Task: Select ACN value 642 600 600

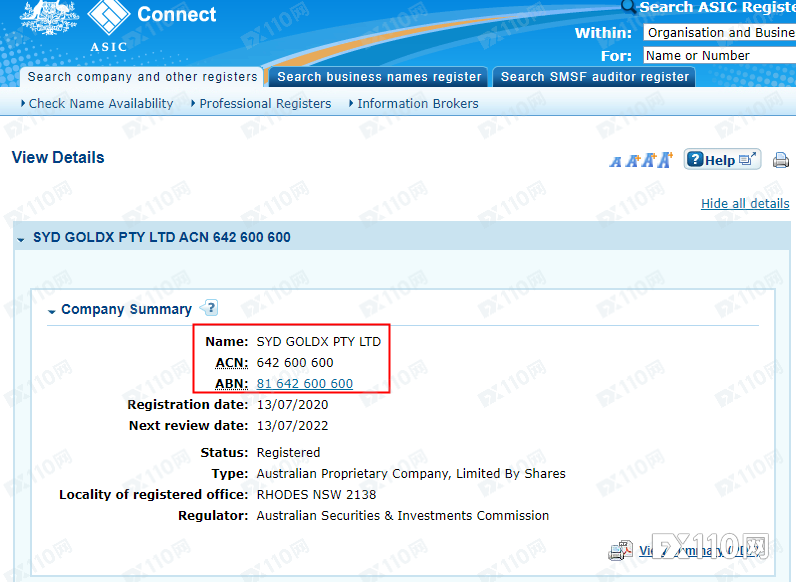Action: pos(295,363)
